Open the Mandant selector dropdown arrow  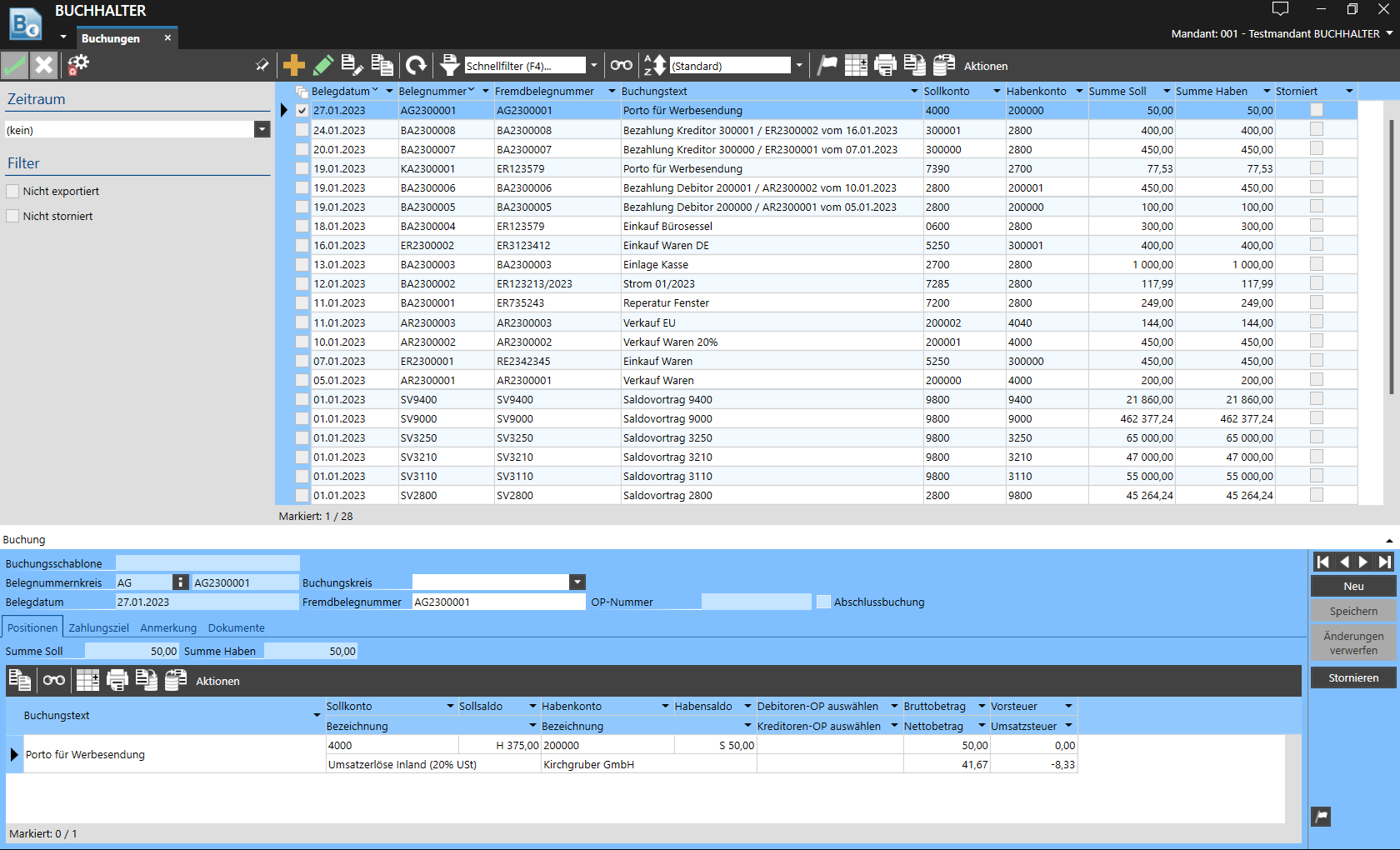pyautogui.click(x=1389, y=33)
